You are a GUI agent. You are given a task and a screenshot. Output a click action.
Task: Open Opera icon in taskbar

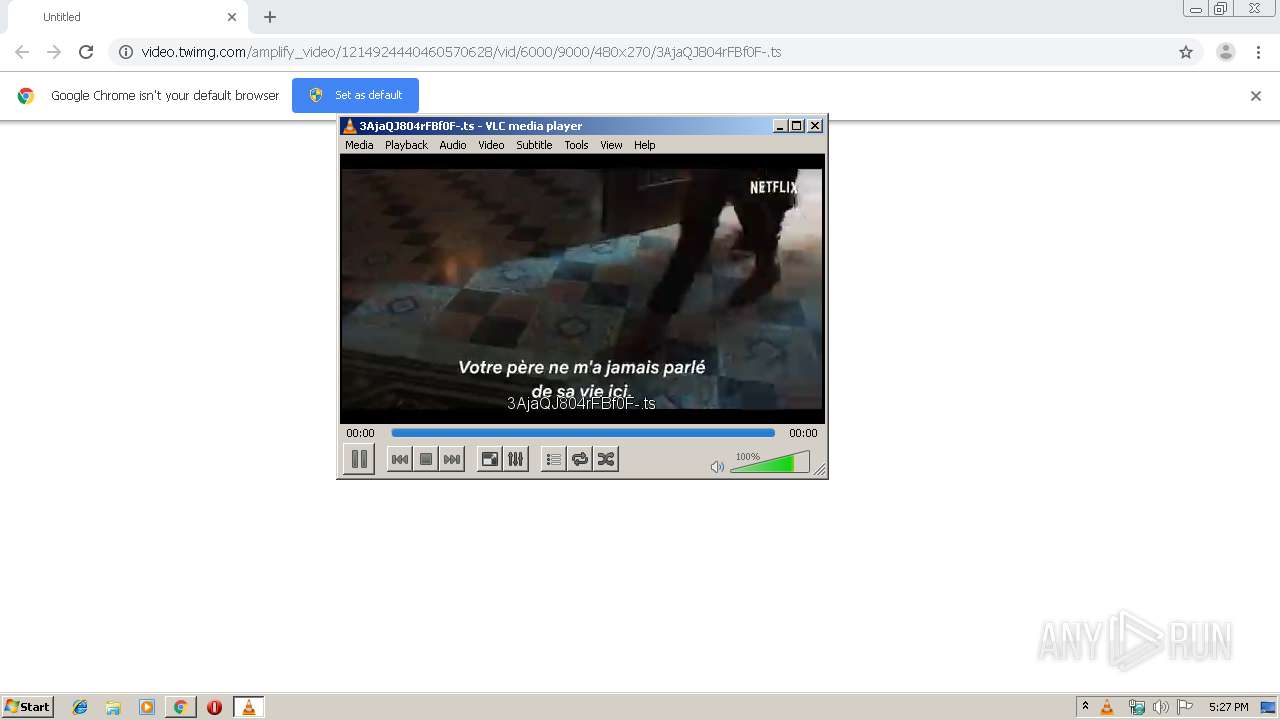(x=214, y=707)
